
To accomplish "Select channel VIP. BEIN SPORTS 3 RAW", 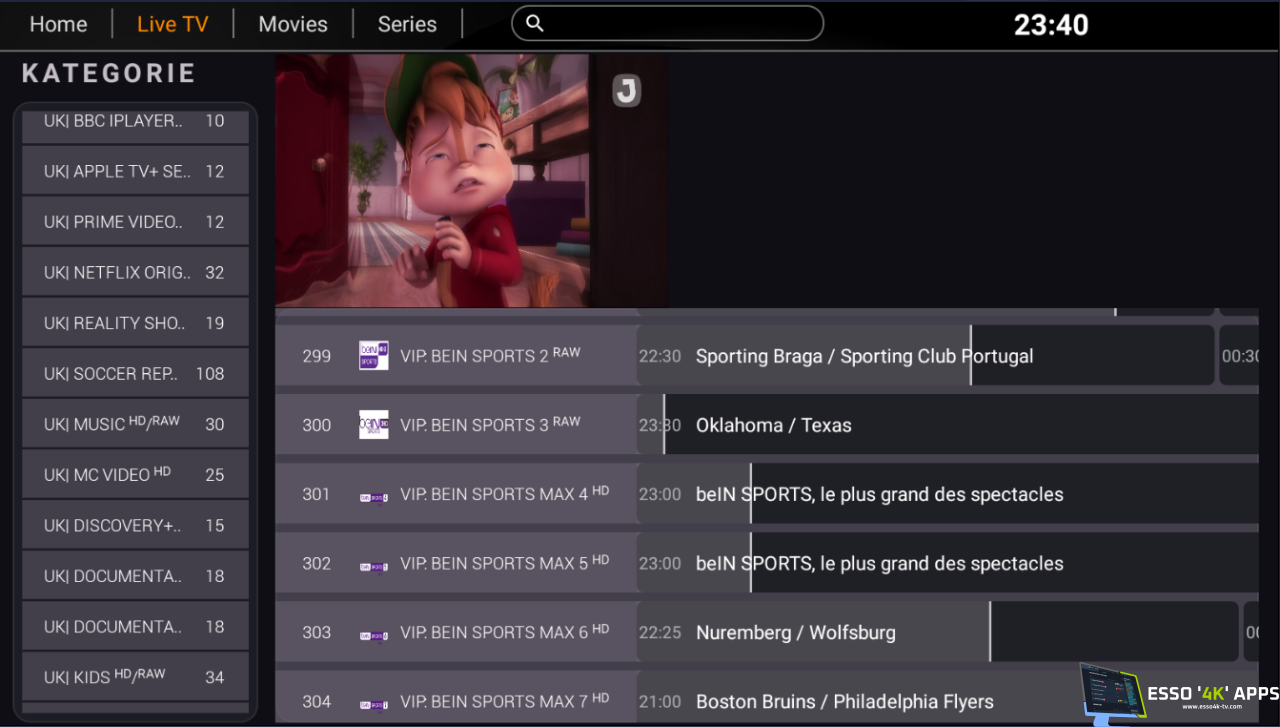I will tap(456, 425).
